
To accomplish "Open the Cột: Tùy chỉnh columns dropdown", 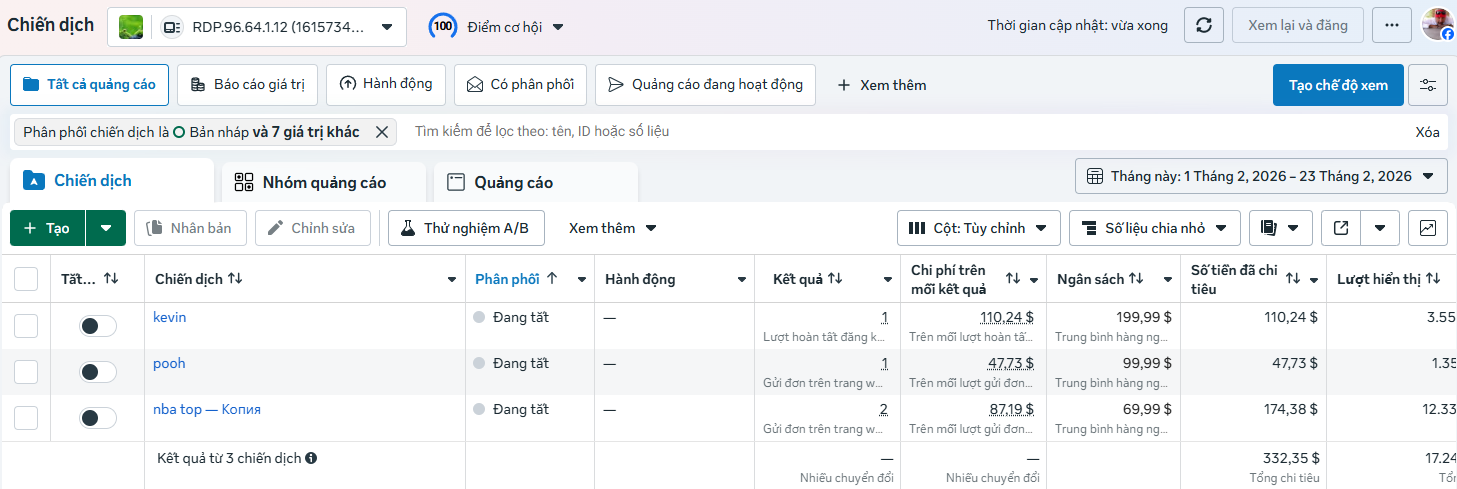I will coord(979,228).
